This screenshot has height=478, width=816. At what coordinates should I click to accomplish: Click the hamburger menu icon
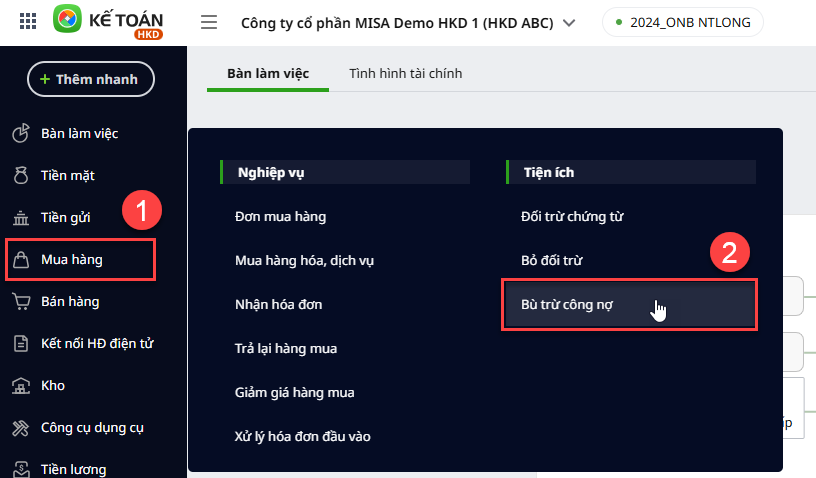coord(209,22)
